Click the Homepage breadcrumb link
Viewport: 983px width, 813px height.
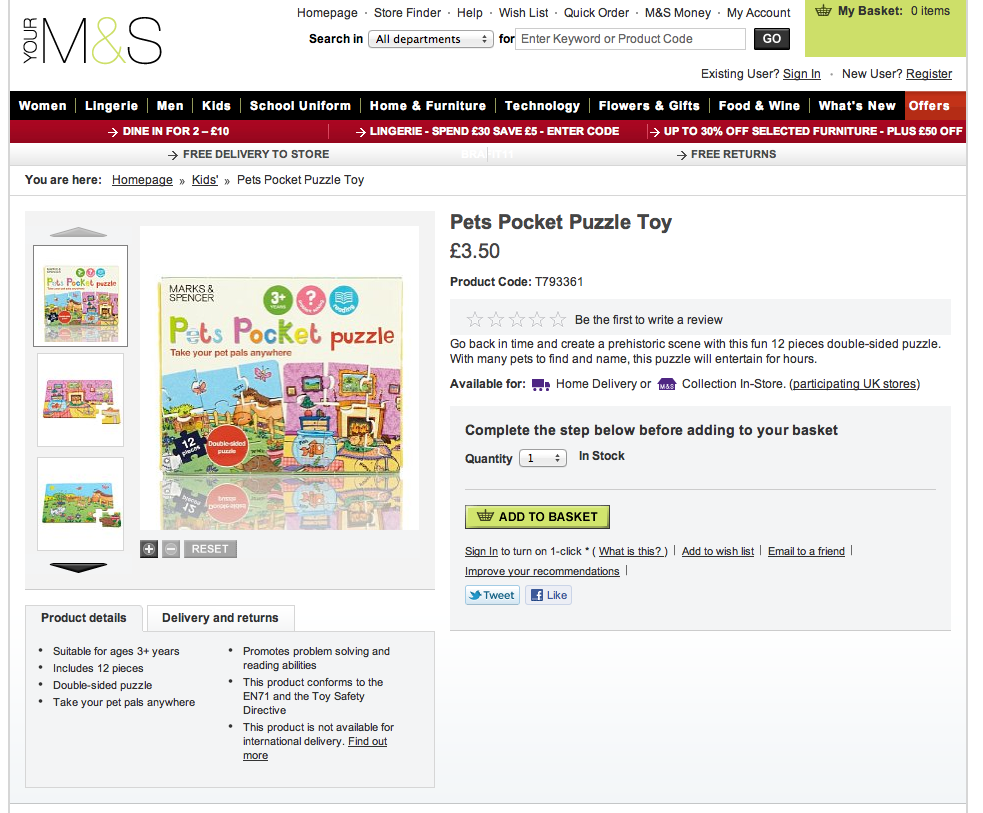tap(142, 180)
